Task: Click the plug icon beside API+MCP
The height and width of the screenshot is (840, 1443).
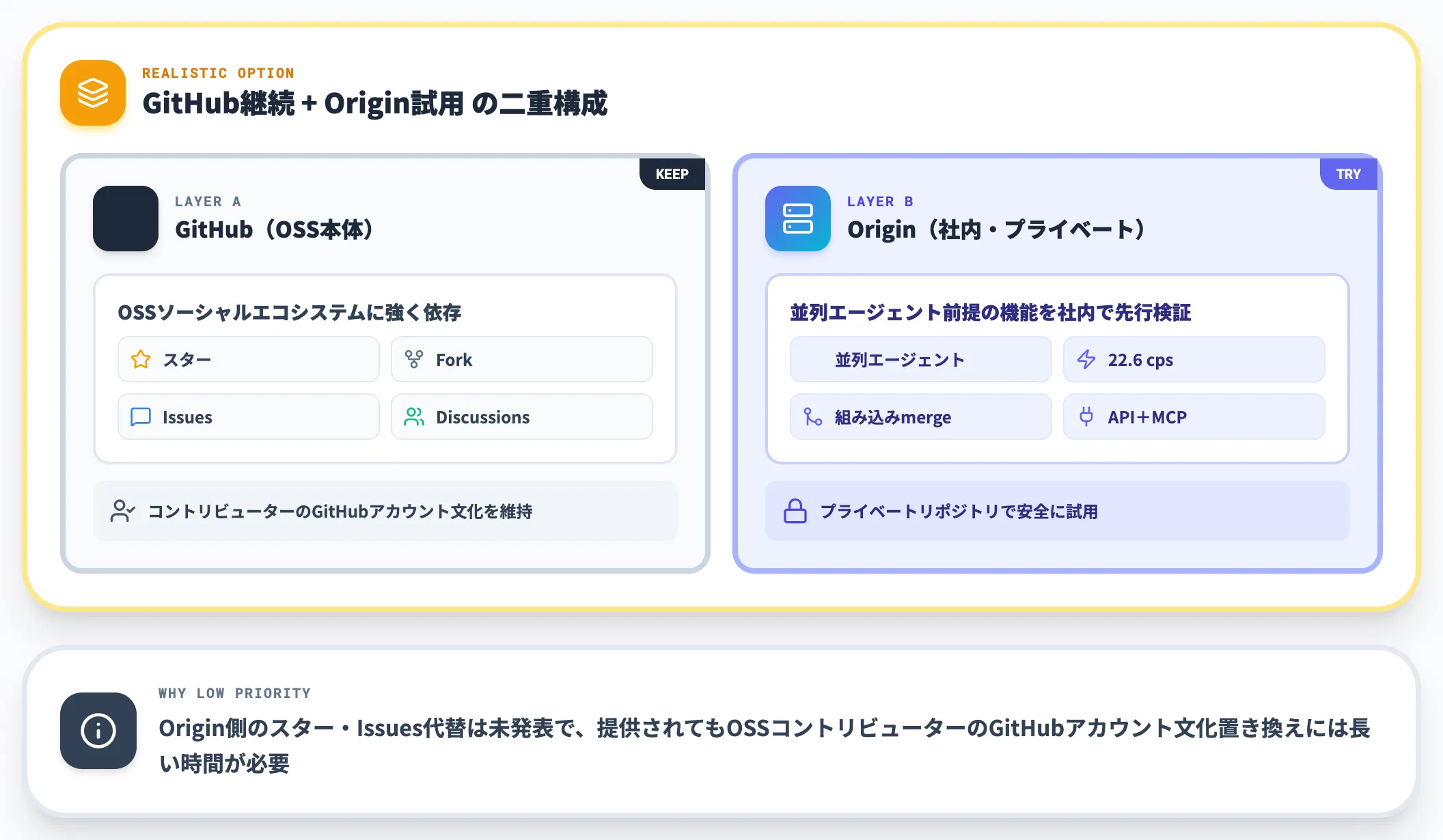Action: point(1086,417)
